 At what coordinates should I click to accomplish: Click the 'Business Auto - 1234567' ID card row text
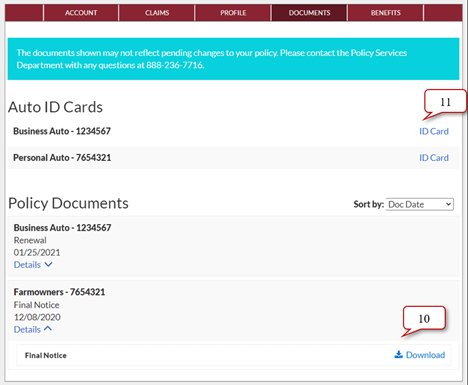pos(62,131)
